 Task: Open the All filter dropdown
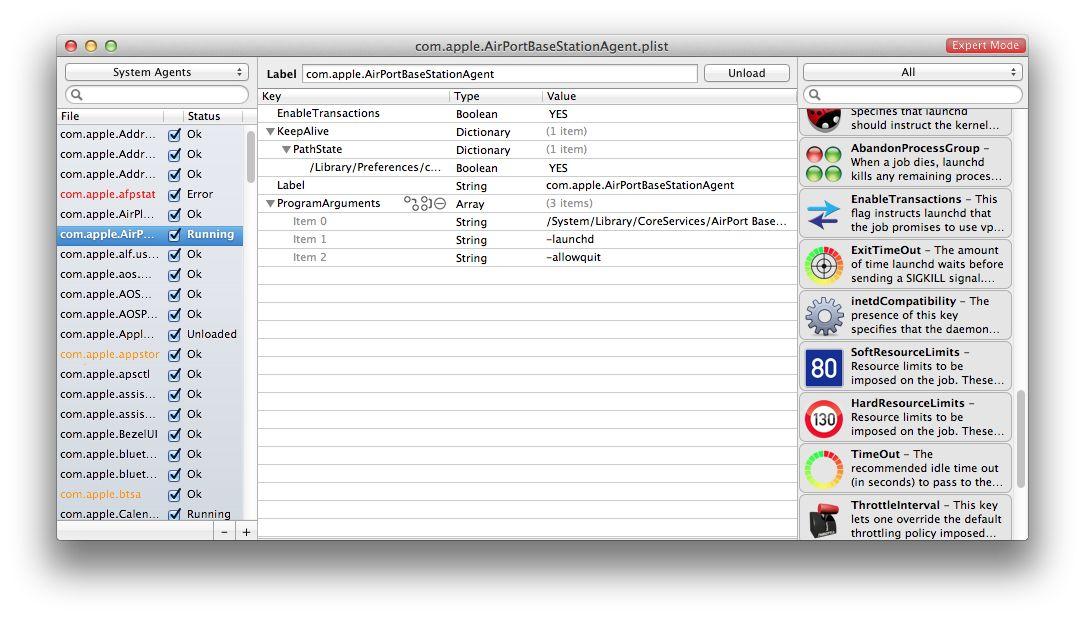(x=912, y=72)
